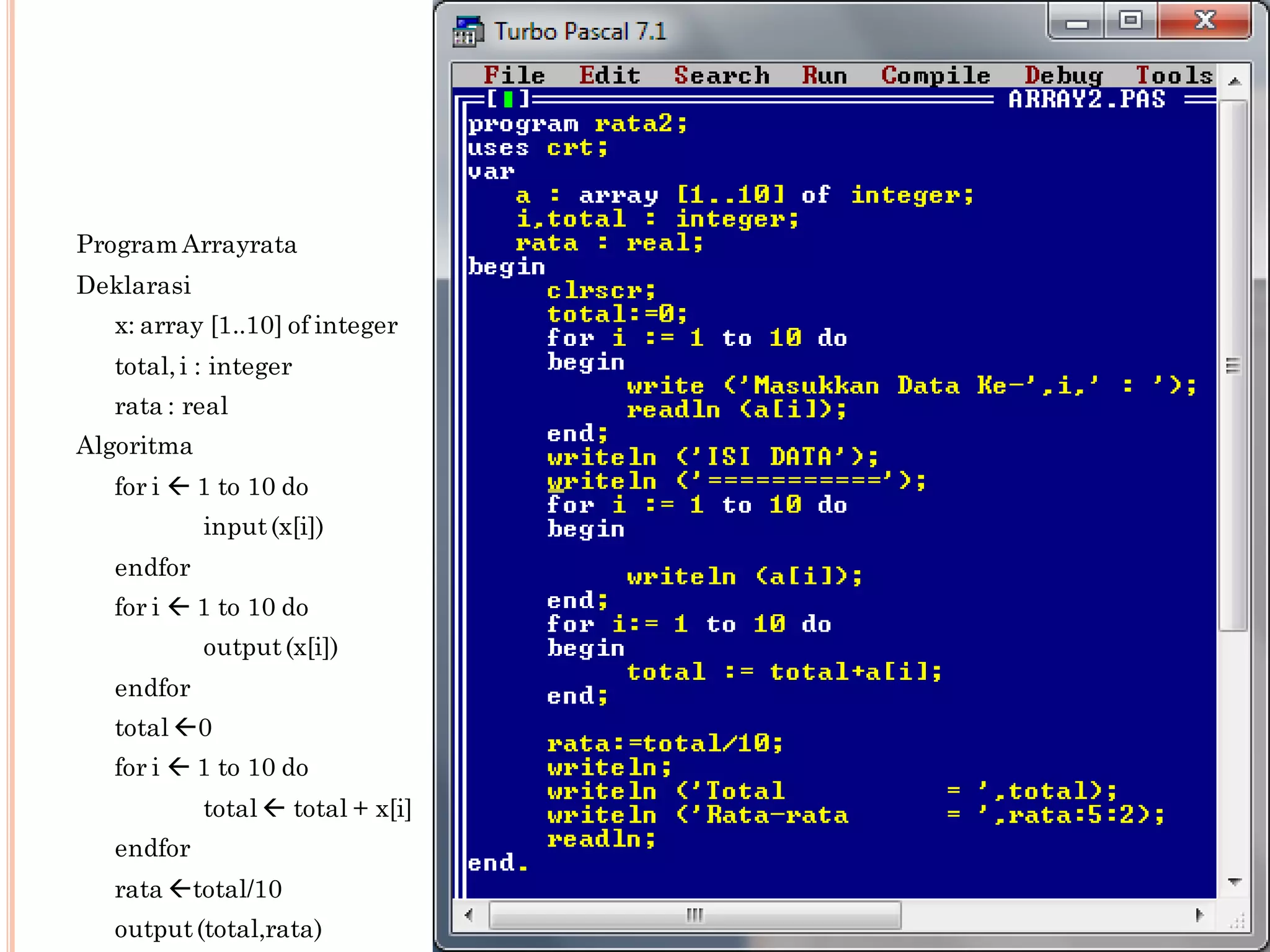Click the 'readln (a[i]);' line
This screenshot has height=952, width=1270.
pos(736,410)
